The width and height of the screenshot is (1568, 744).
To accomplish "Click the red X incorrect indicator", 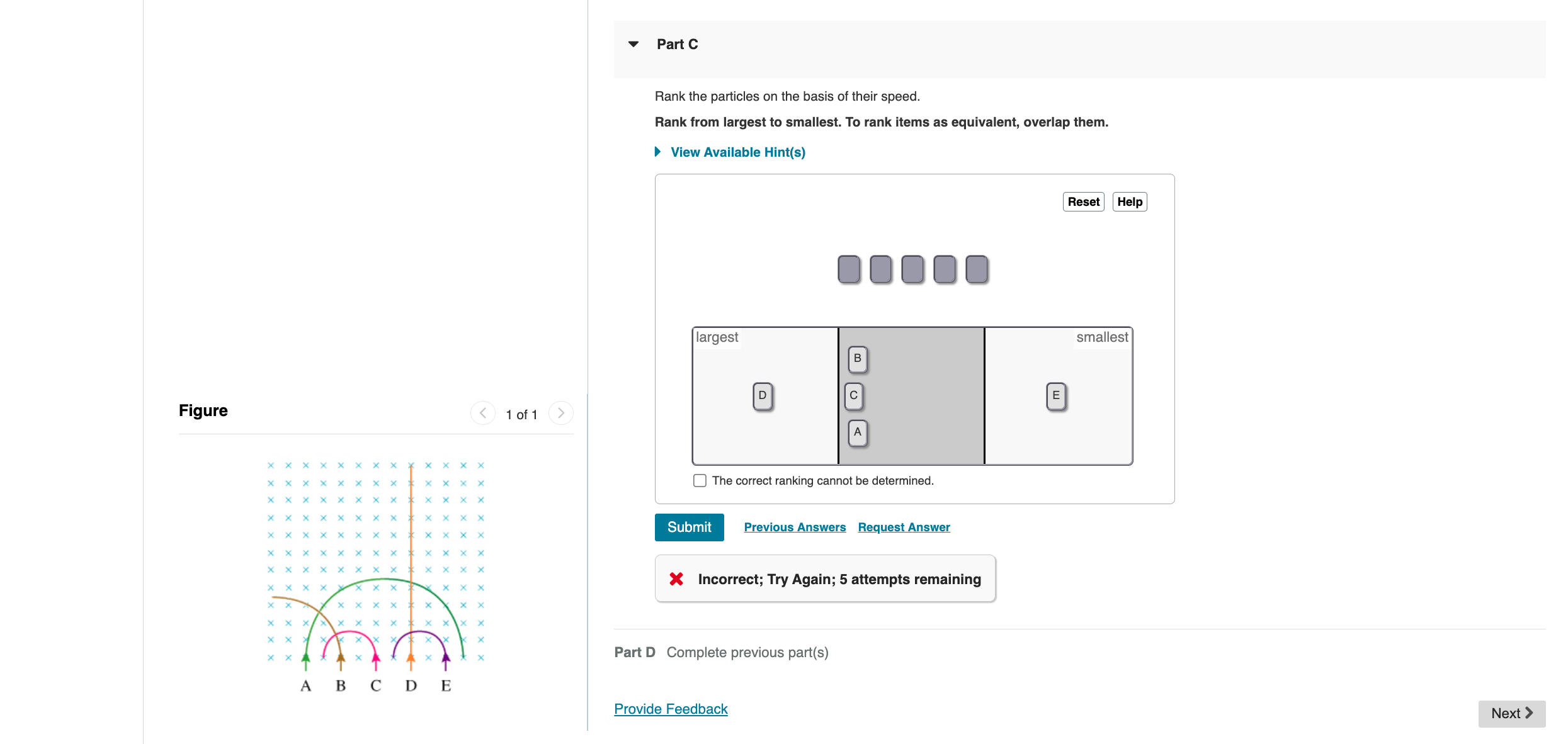I will pyautogui.click(x=676, y=578).
